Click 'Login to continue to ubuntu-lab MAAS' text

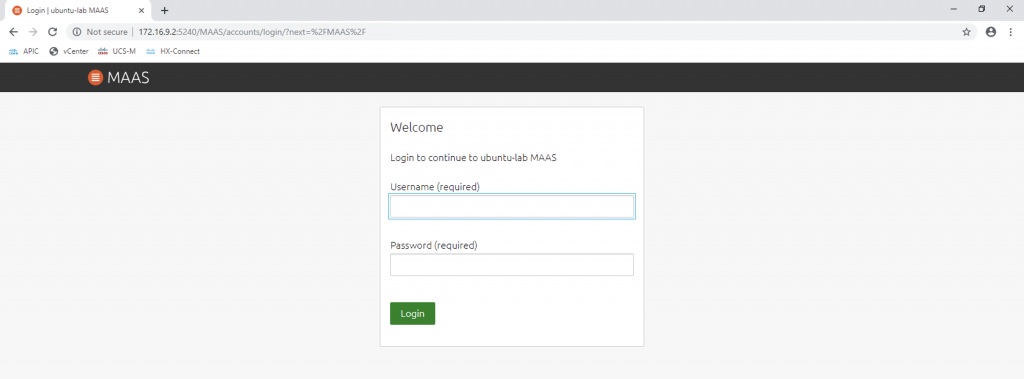473,157
